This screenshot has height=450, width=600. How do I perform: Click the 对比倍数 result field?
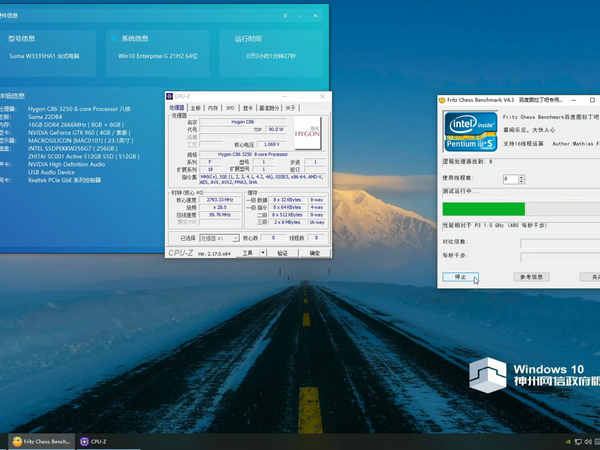point(560,243)
